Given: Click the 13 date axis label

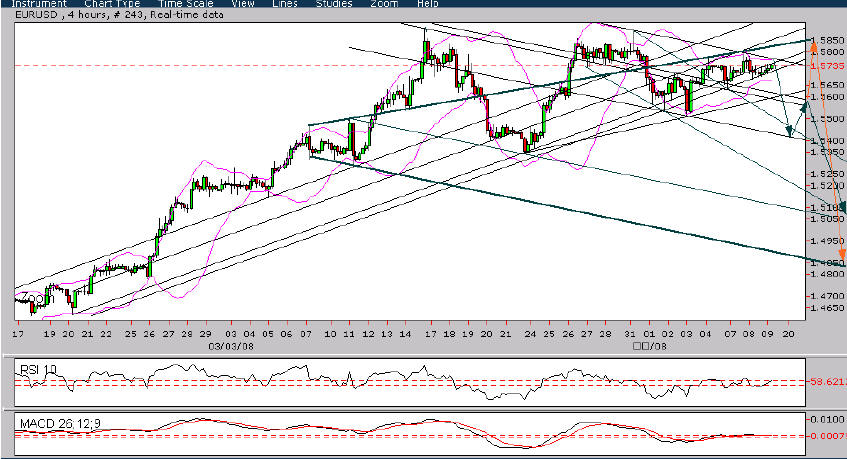Looking at the screenshot, I should pos(387,334).
